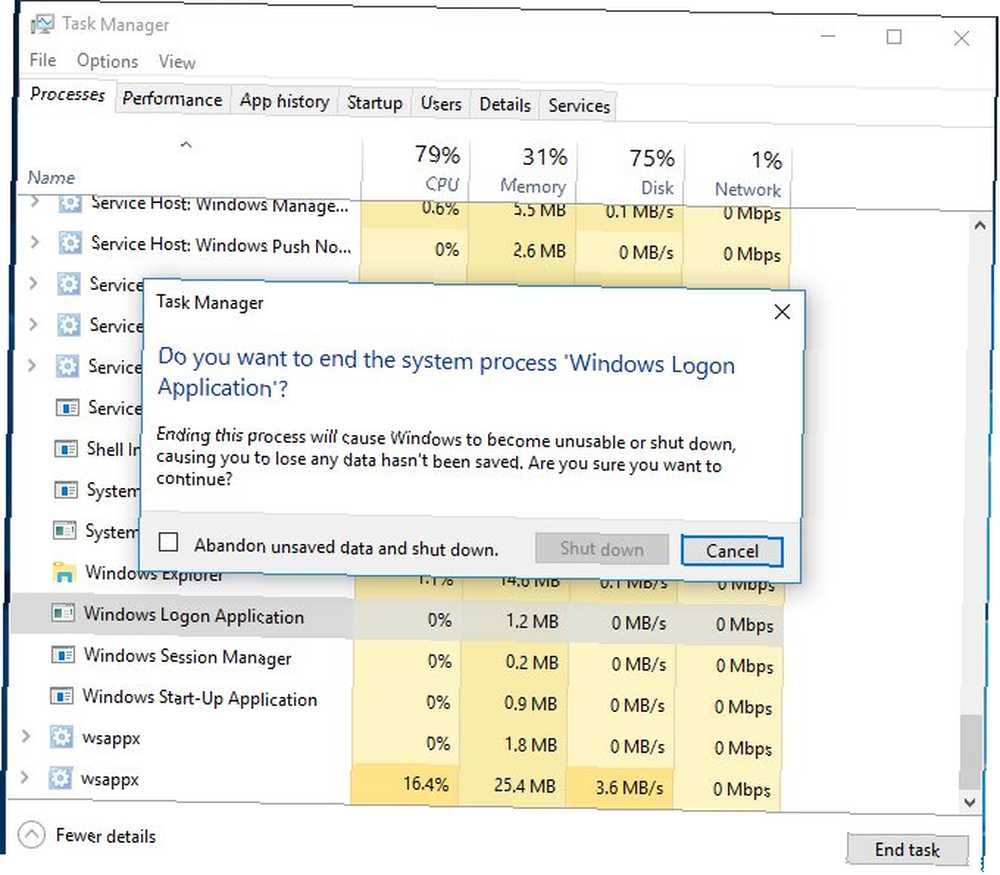Viewport: 1000px width, 875px height.
Task: Click the sort direction arrow above Name
Action: (x=186, y=145)
